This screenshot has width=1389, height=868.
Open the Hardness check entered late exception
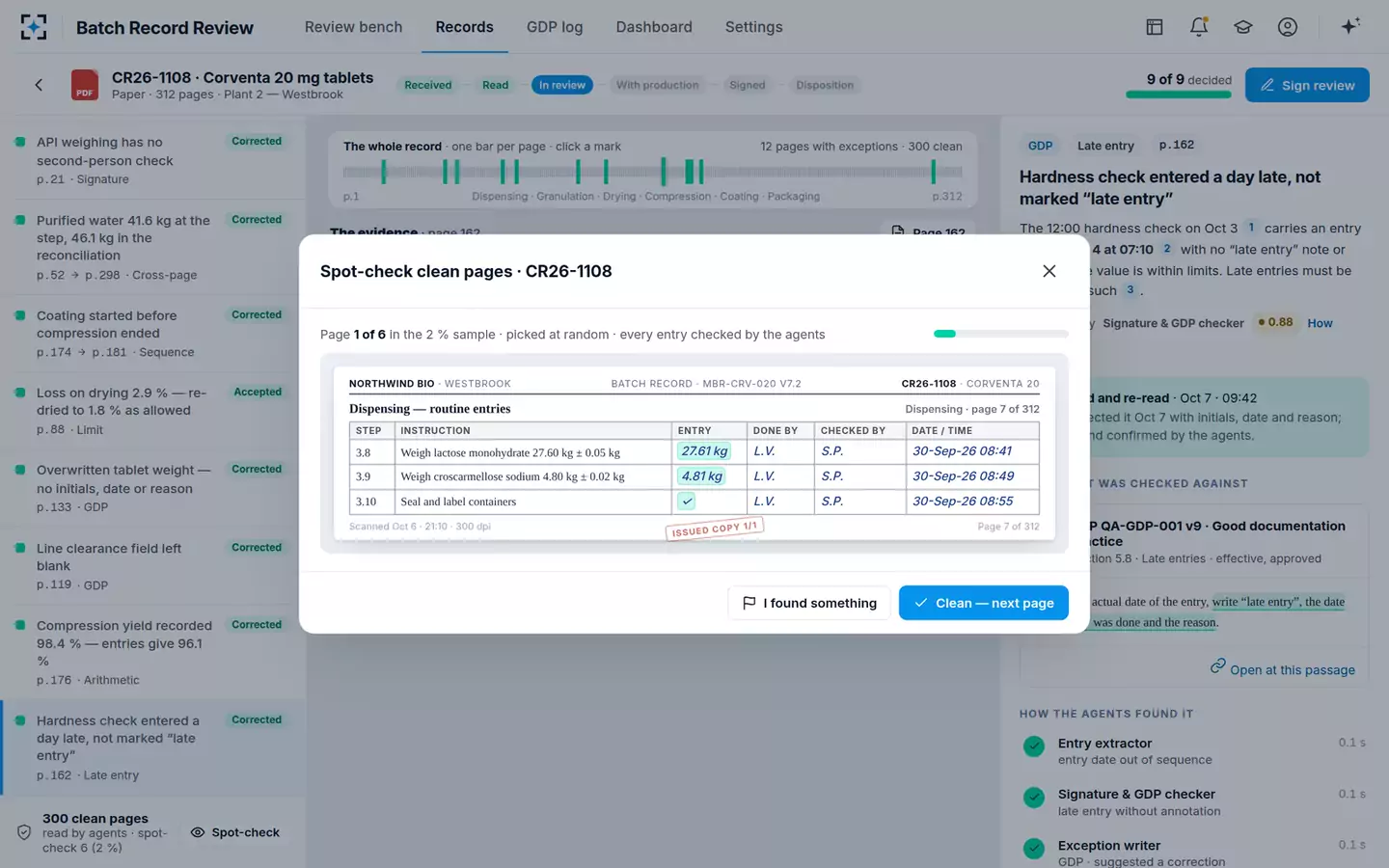click(154, 747)
